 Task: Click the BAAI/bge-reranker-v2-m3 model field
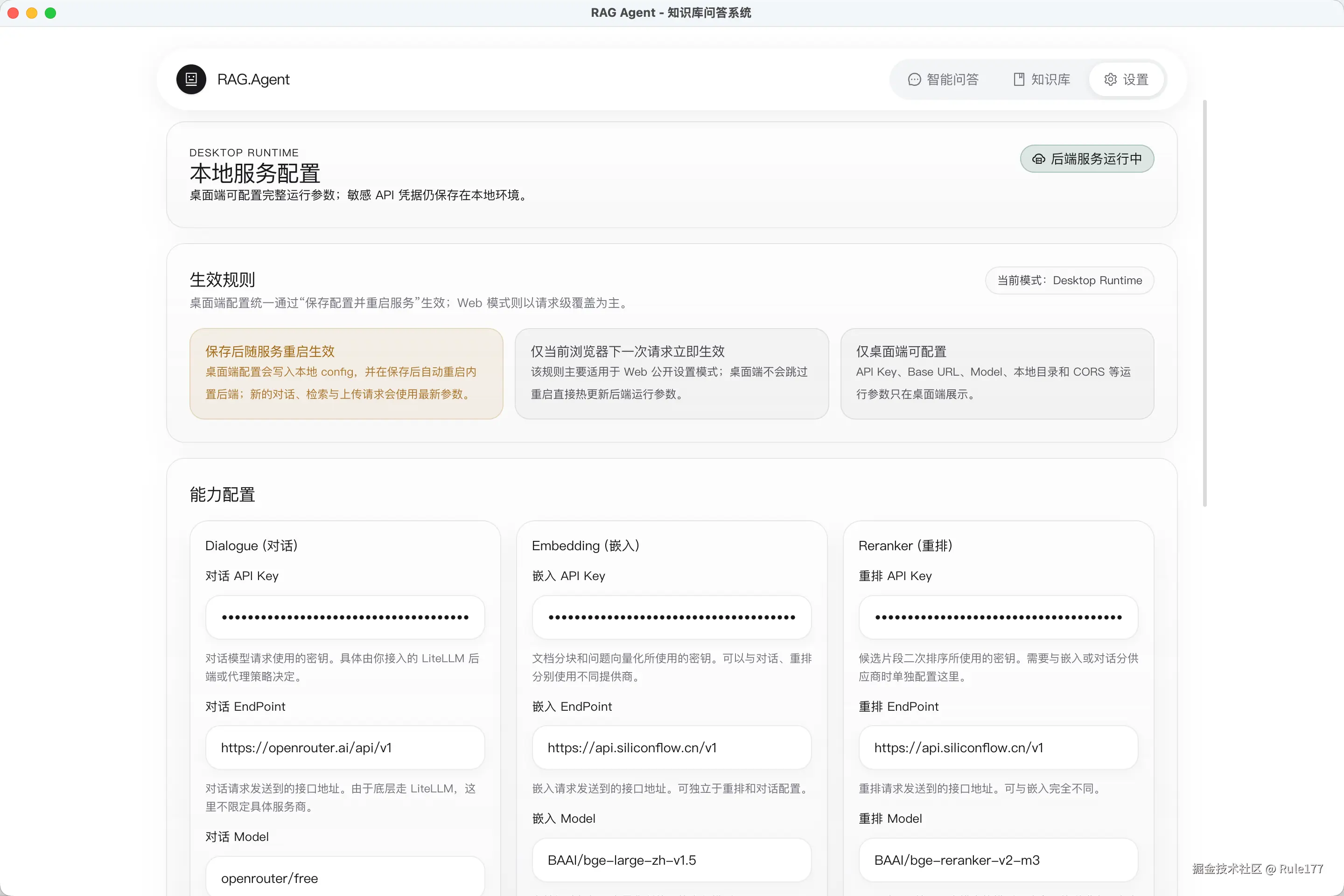point(998,860)
